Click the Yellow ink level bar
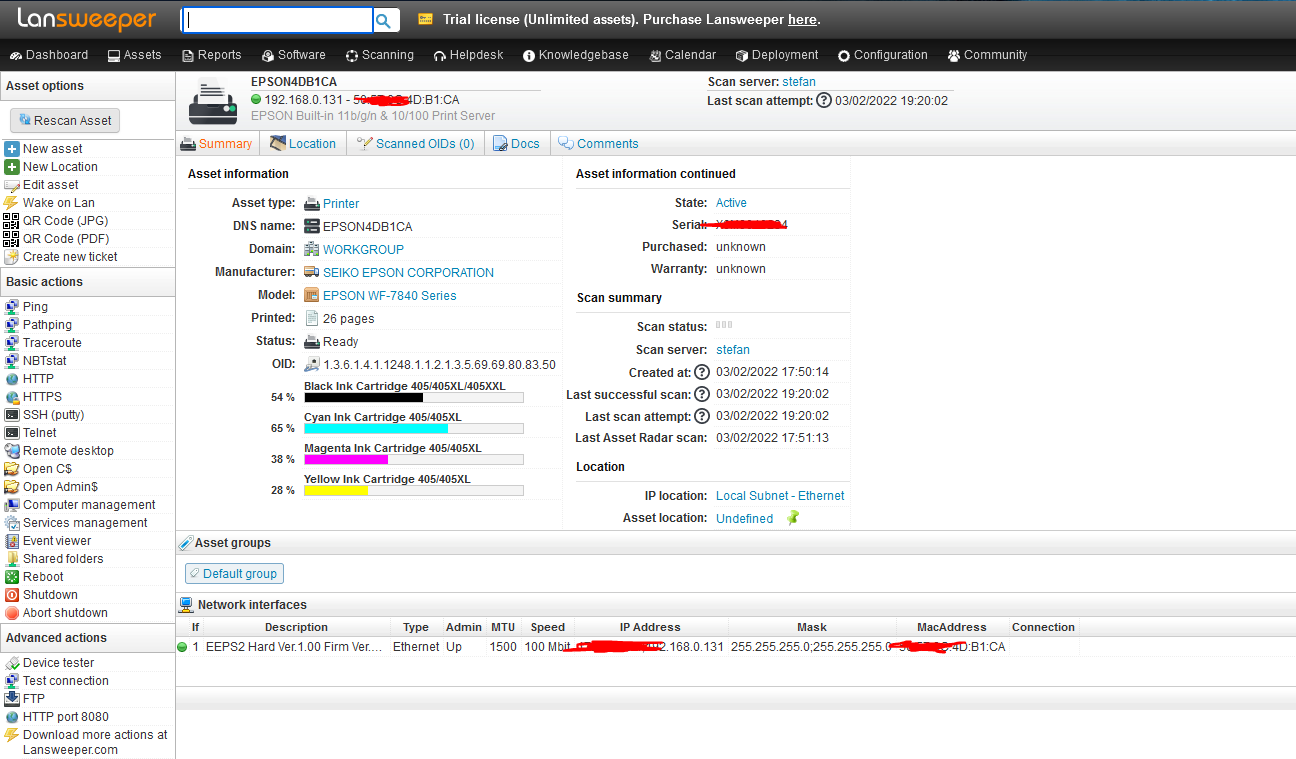Image resolution: width=1296 pixels, height=759 pixels. (x=413, y=490)
